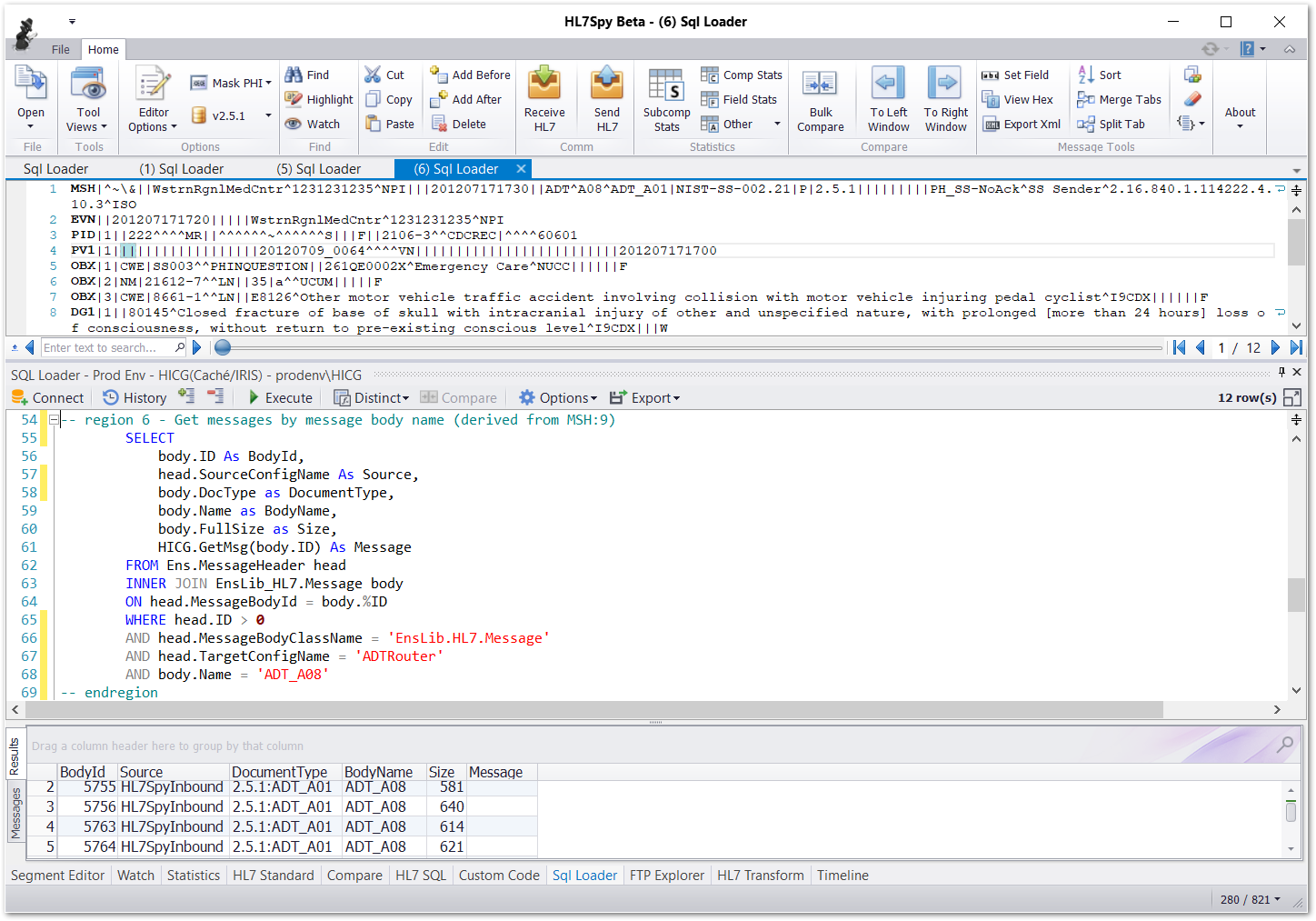
Task: Click the Compare button in SQL toolbar
Action: point(459,397)
